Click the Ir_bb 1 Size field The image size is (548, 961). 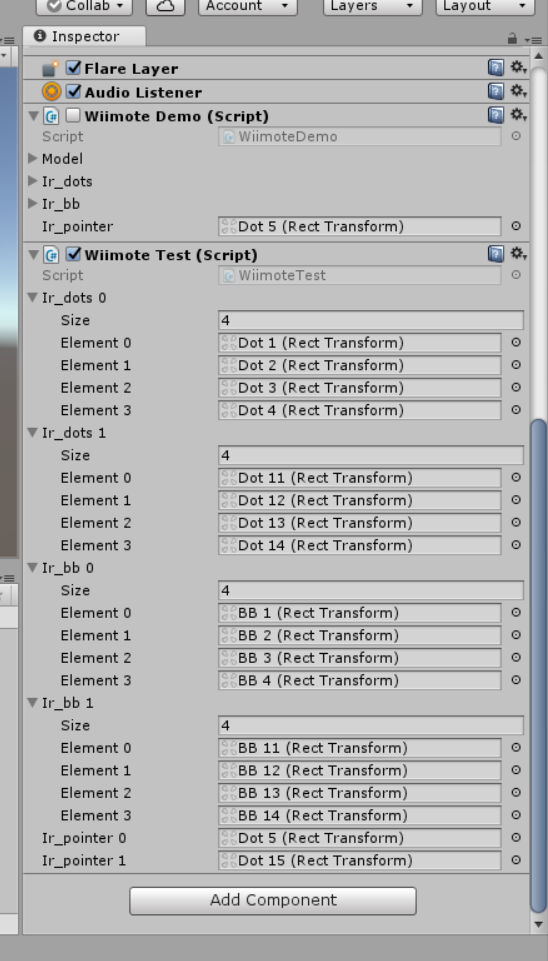[371, 726]
